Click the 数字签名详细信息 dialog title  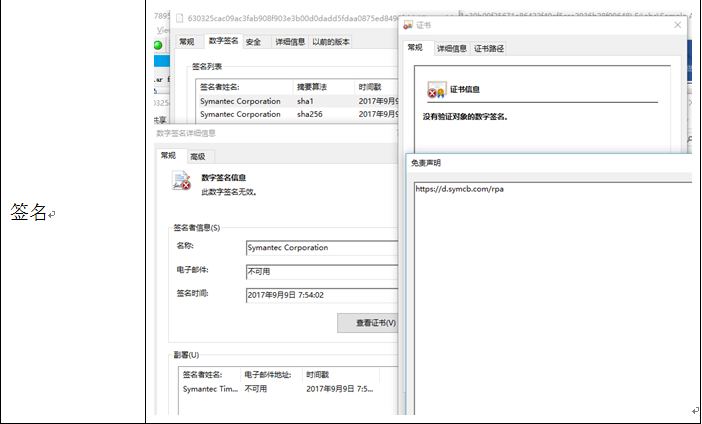pyautogui.click(x=186, y=133)
